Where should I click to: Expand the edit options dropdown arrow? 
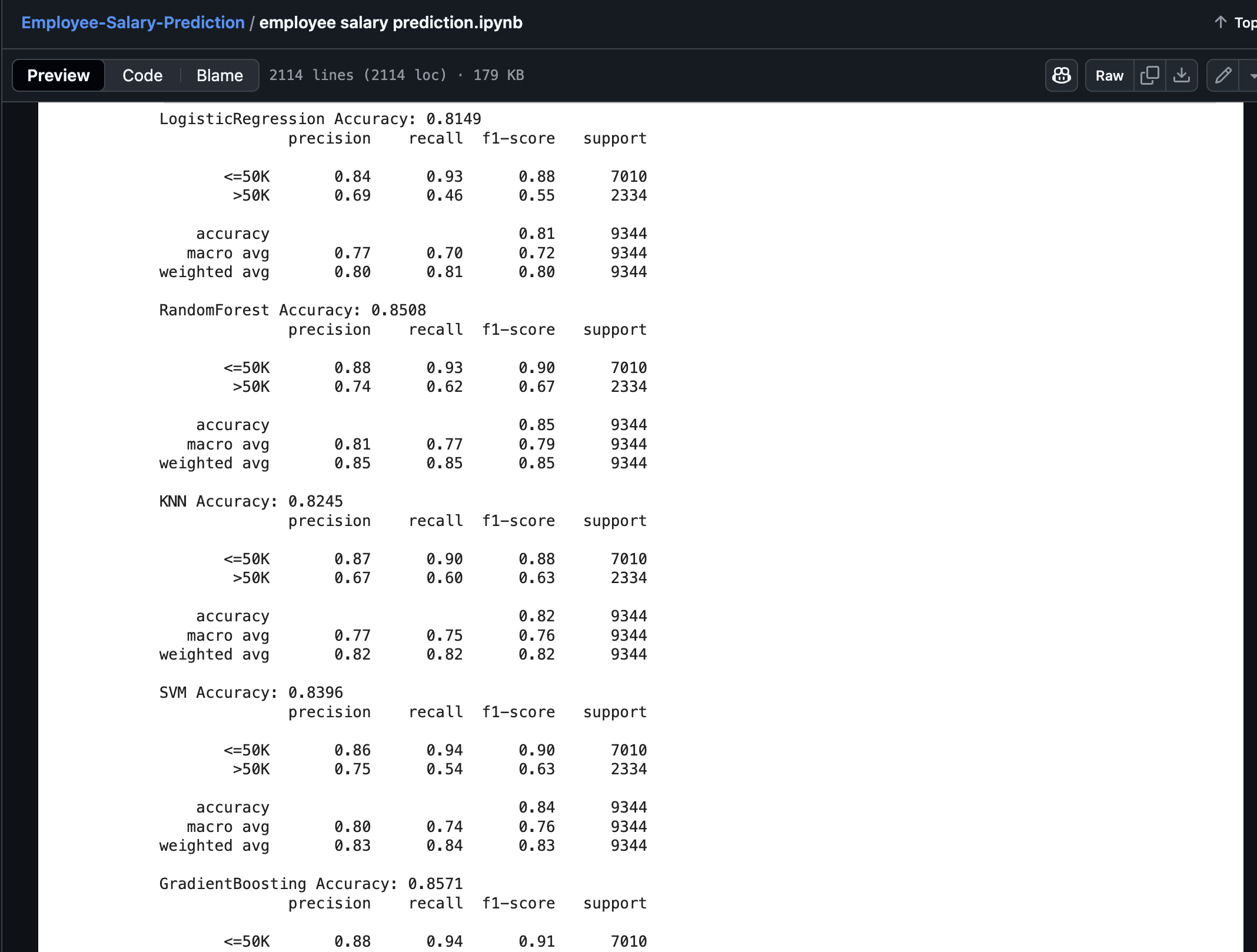(x=1251, y=75)
